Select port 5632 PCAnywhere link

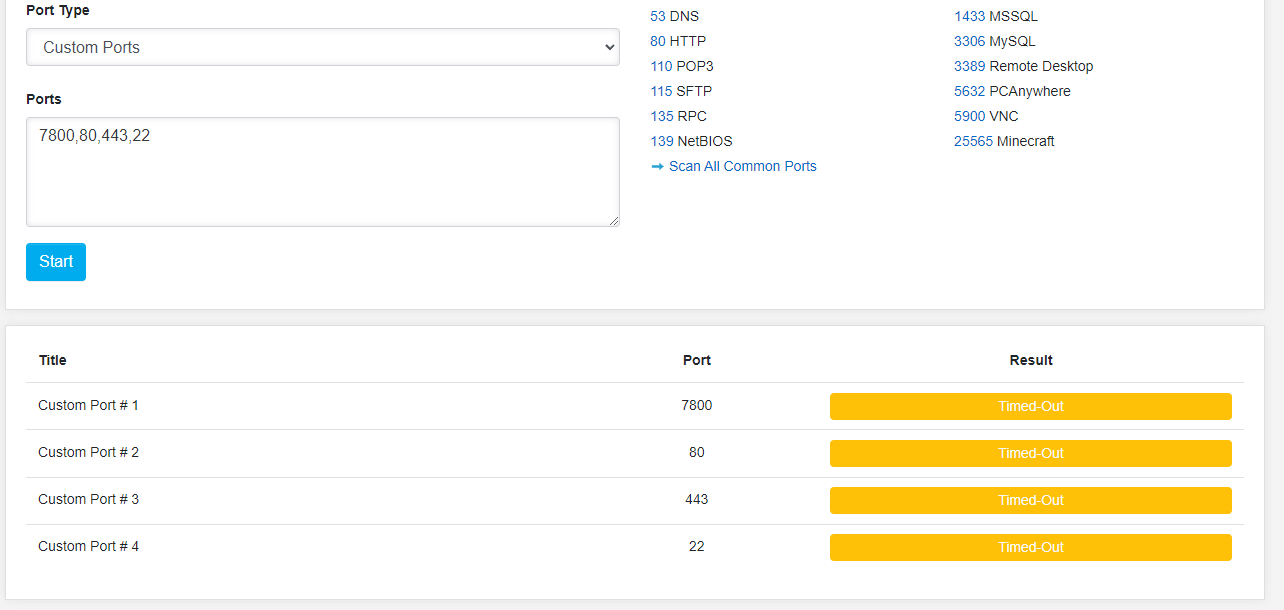pyautogui.click(x=969, y=91)
